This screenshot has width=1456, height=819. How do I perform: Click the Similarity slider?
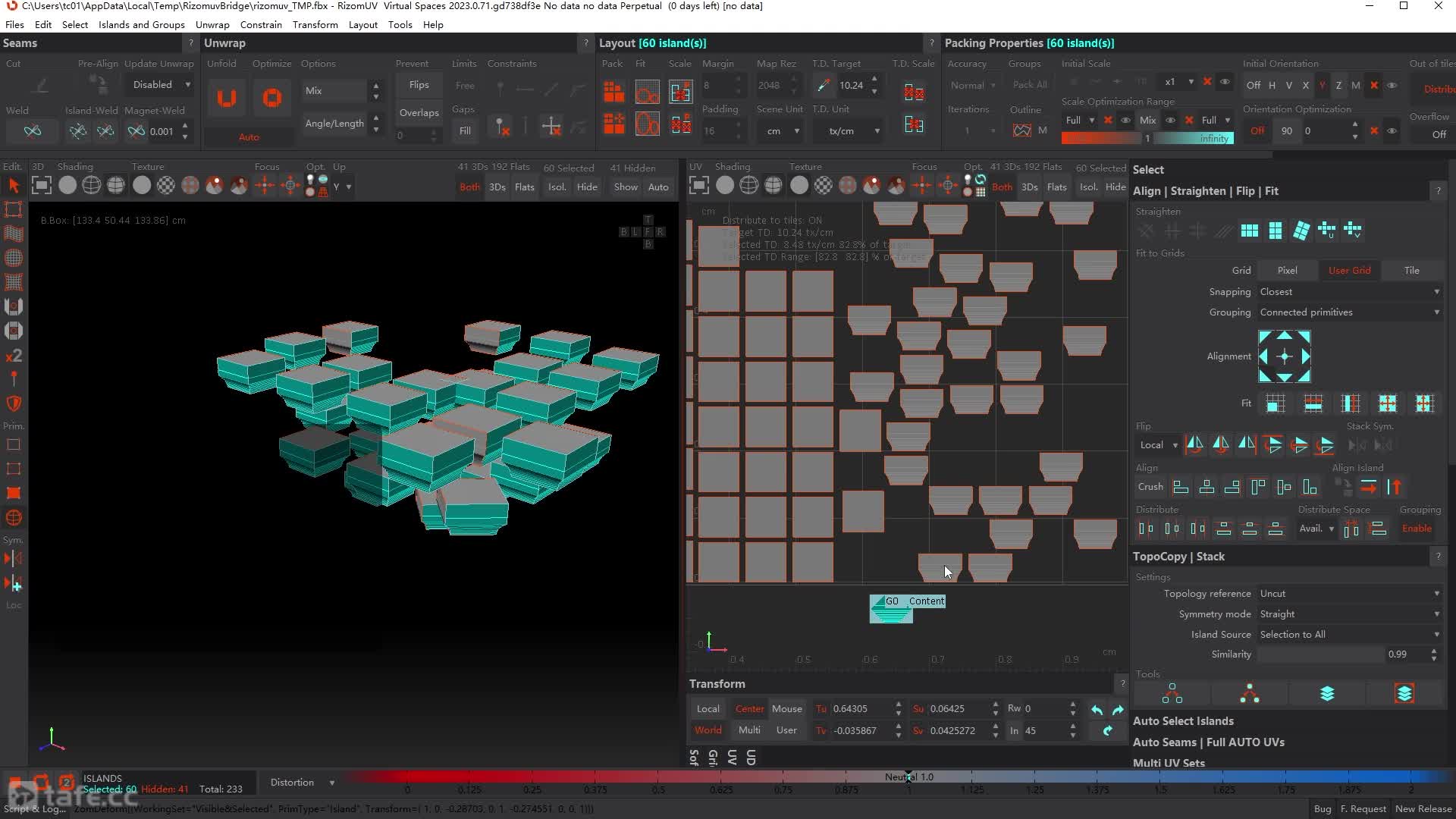tap(1319, 654)
